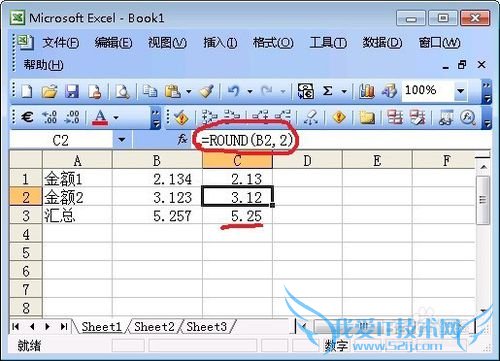Open the 文件(F) menu

tap(61, 43)
